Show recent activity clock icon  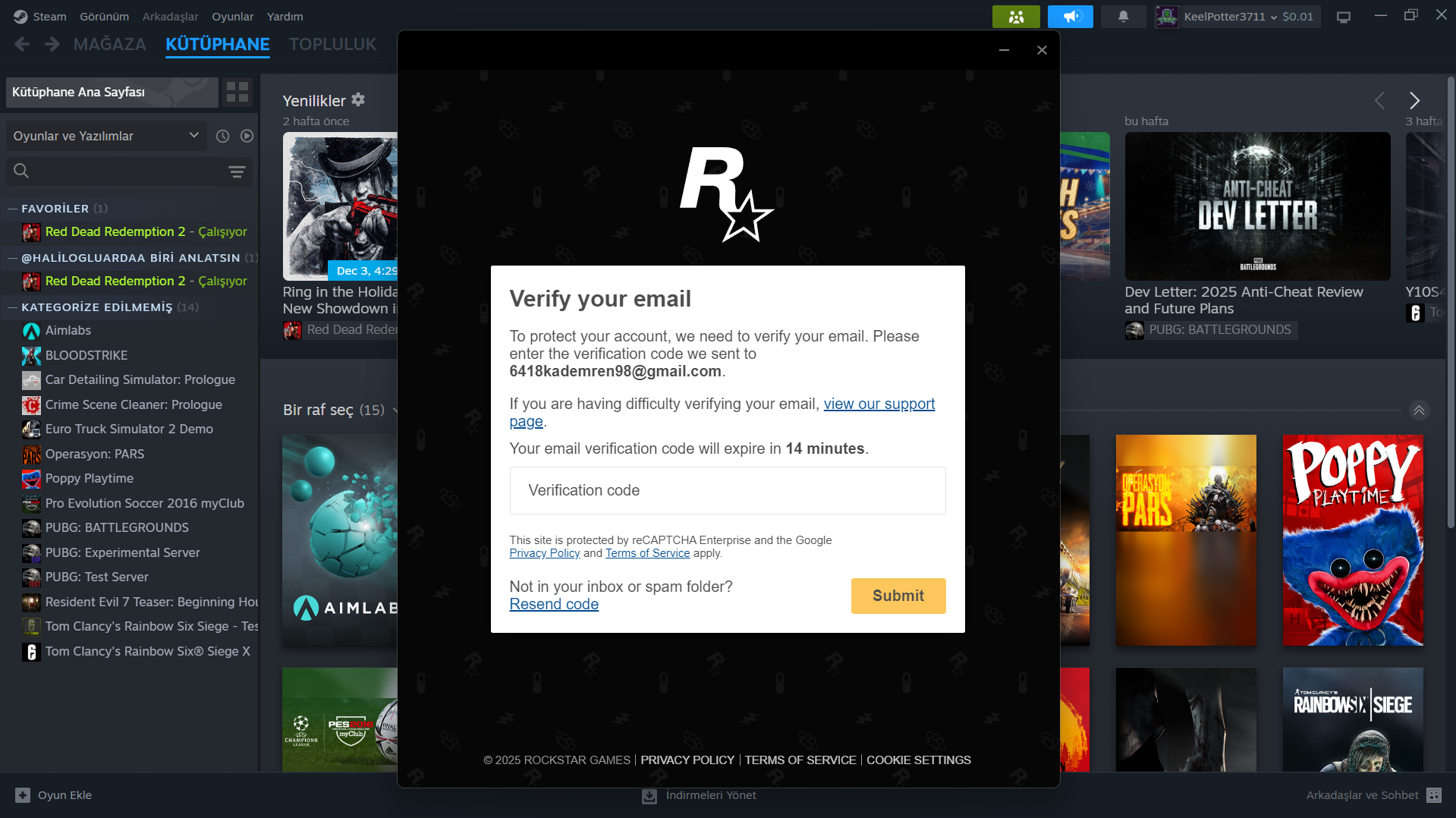pyautogui.click(x=222, y=136)
